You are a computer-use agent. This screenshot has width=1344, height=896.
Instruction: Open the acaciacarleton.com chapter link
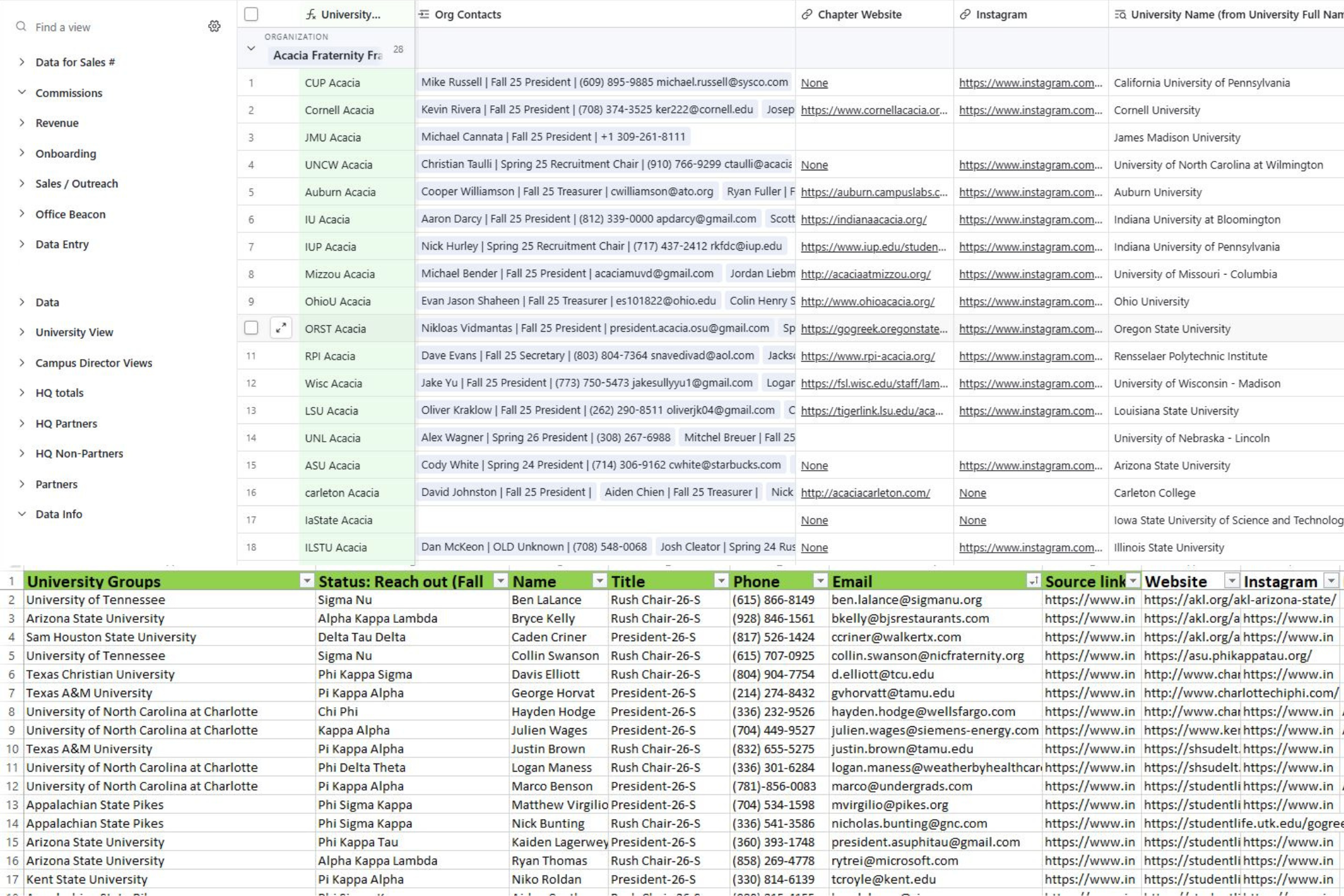(x=865, y=493)
